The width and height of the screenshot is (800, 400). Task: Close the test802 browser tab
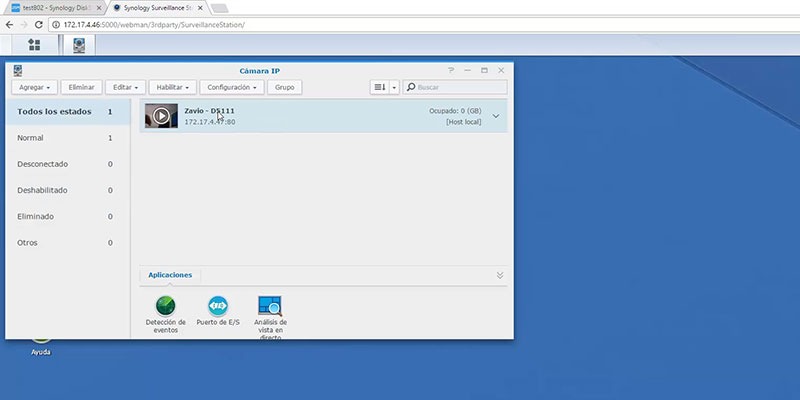click(x=99, y=8)
